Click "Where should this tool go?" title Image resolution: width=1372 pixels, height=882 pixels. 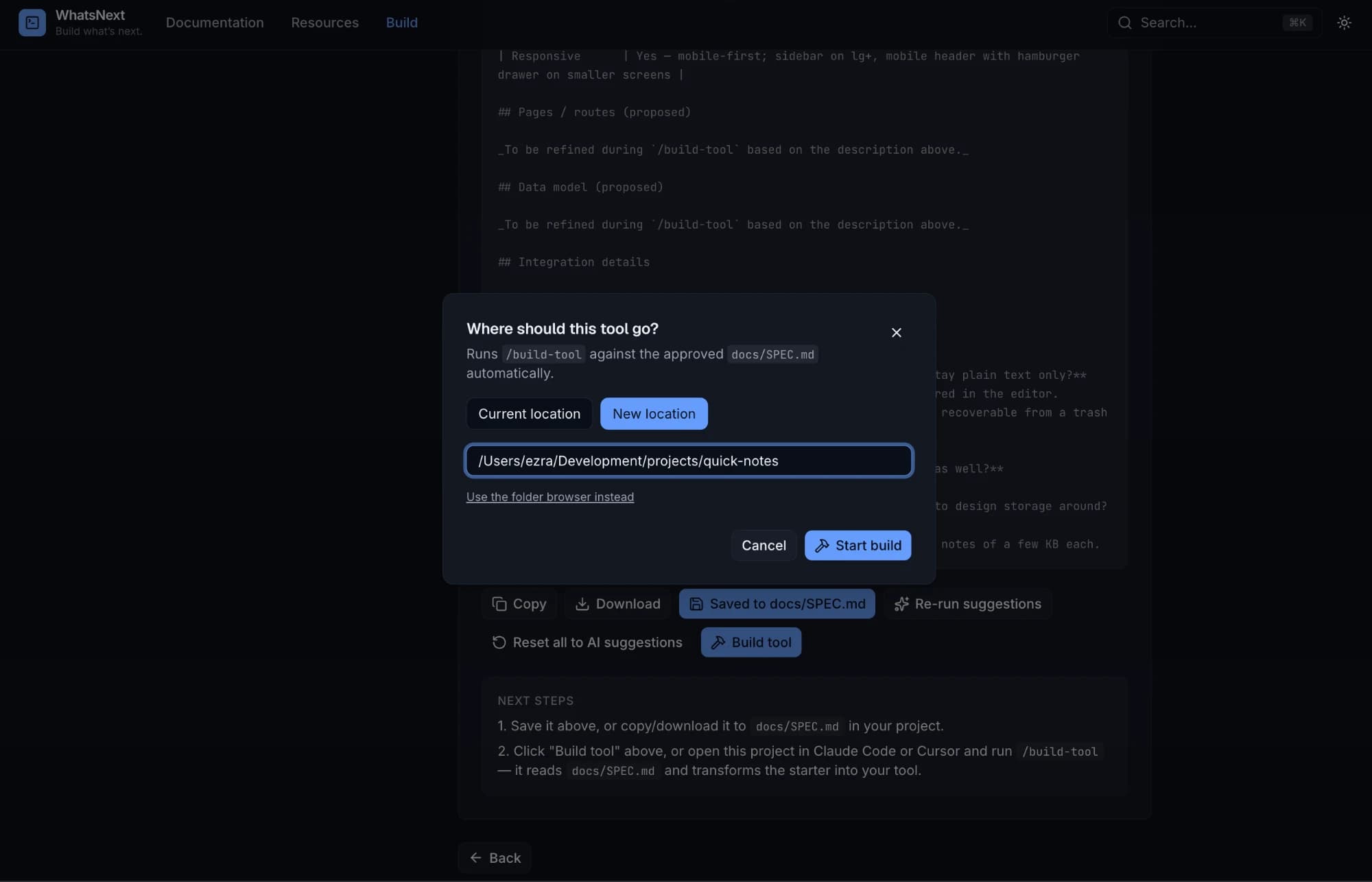pyautogui.click(x=563, y=329)
